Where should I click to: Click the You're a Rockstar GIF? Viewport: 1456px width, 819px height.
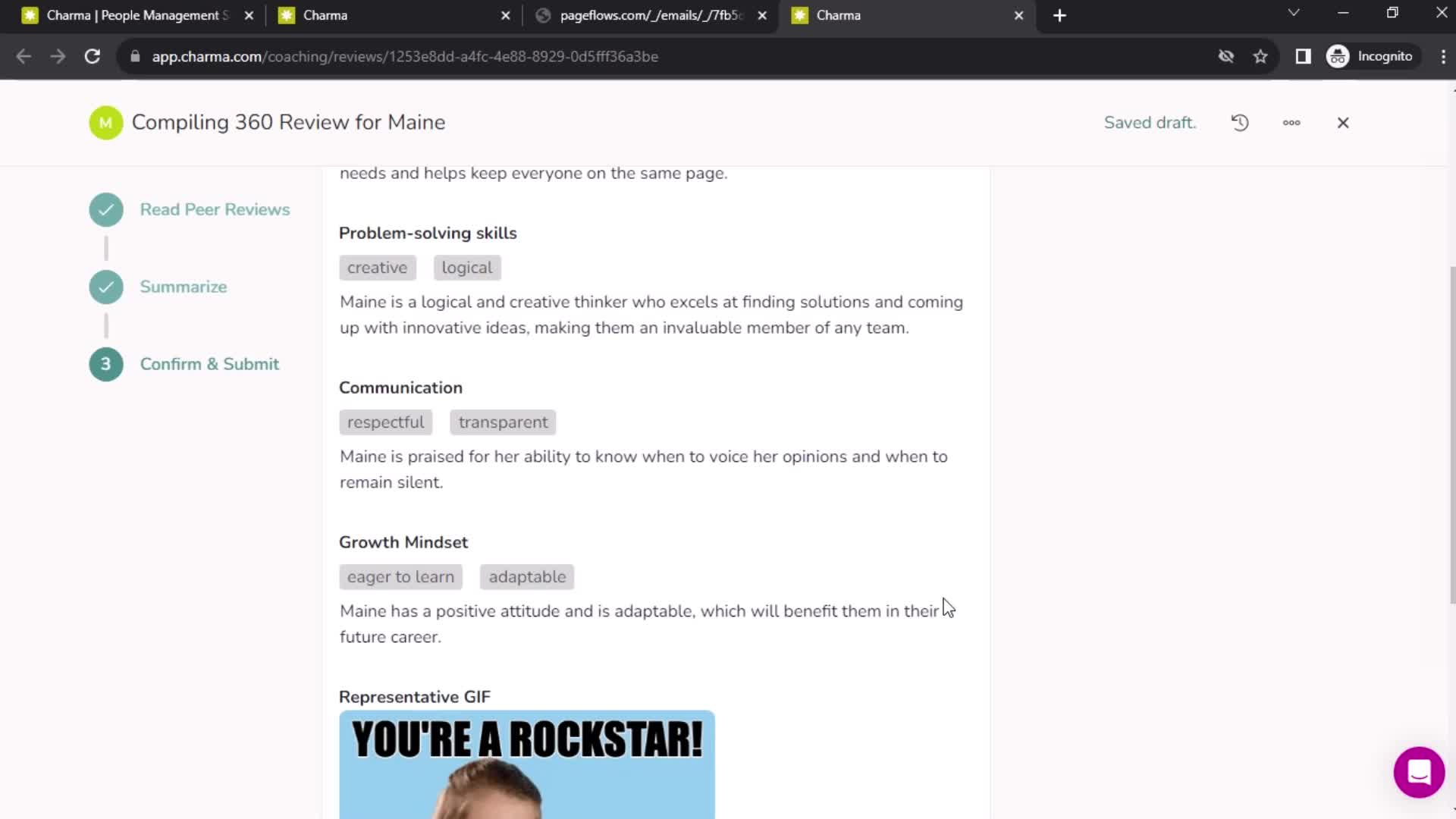click(527, 764)
